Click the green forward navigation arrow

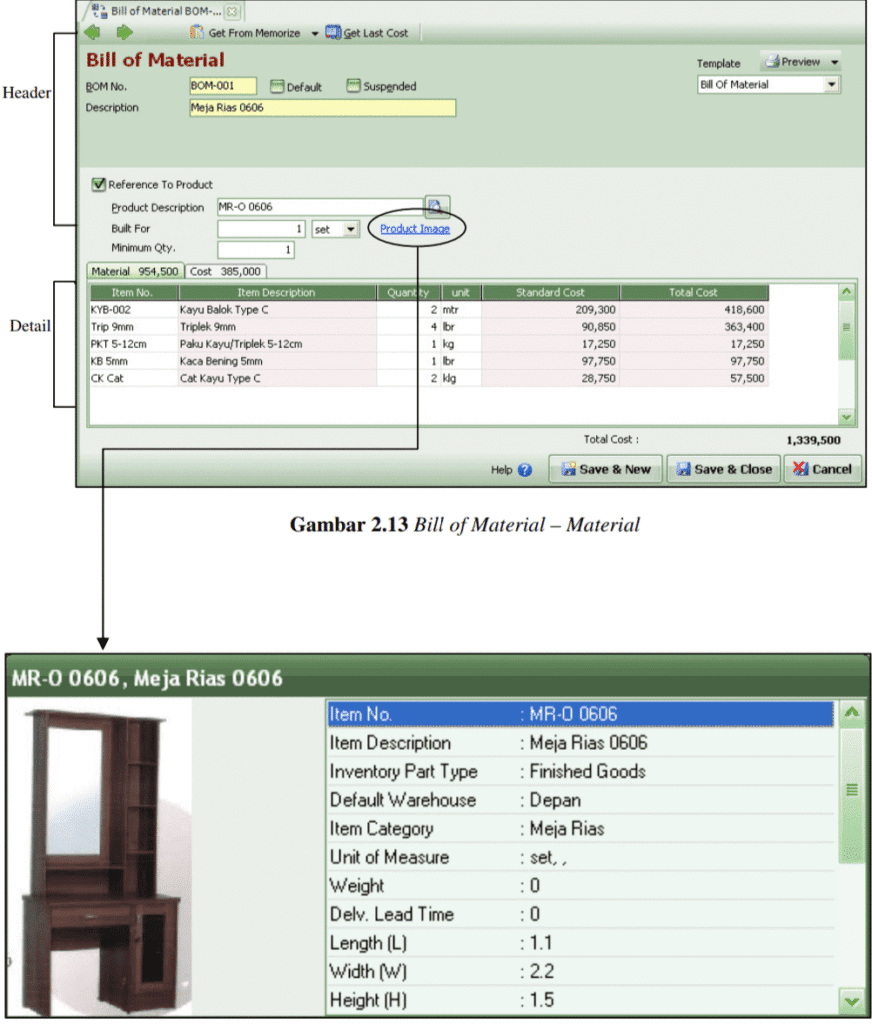click(125, 33)
